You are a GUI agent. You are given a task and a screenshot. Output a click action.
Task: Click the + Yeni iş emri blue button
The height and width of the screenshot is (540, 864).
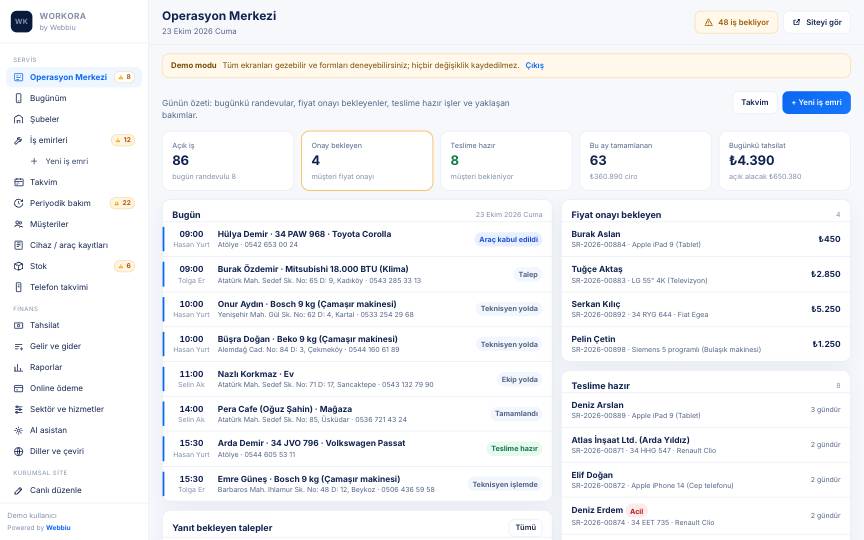pyautogui.click(x=816, y=102)
